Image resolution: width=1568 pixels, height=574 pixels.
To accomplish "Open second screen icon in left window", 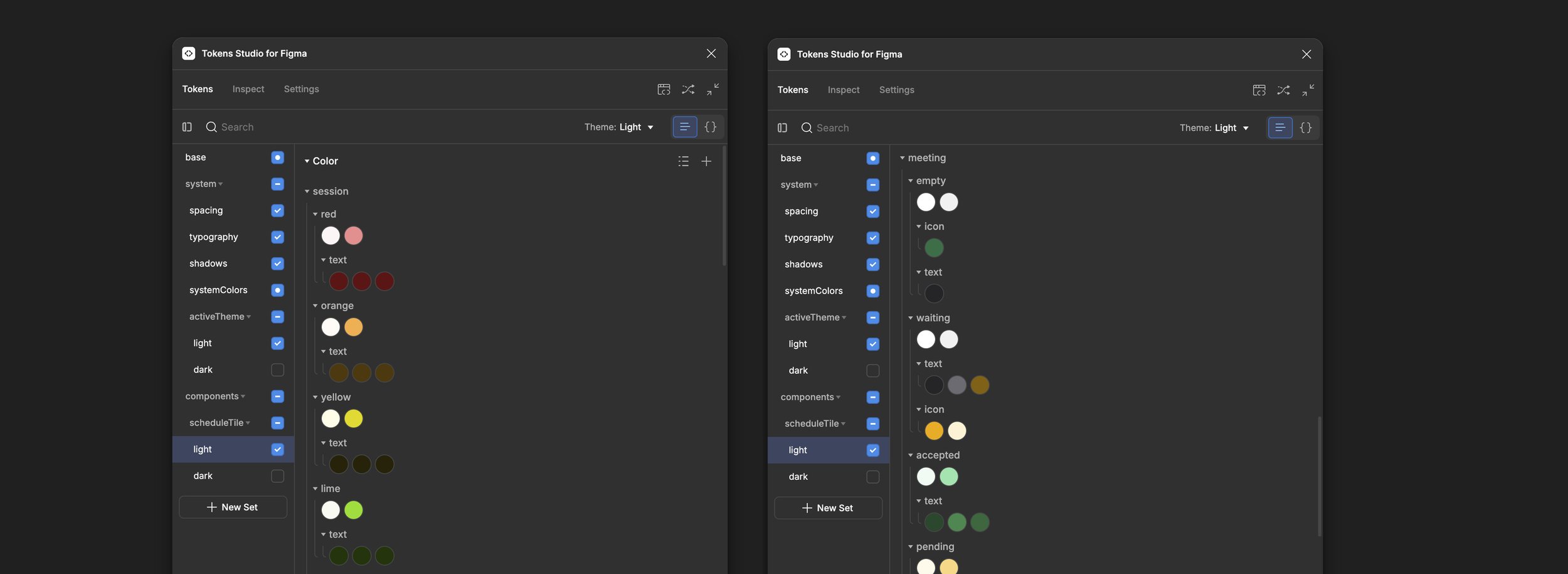I will click(664, 89).
